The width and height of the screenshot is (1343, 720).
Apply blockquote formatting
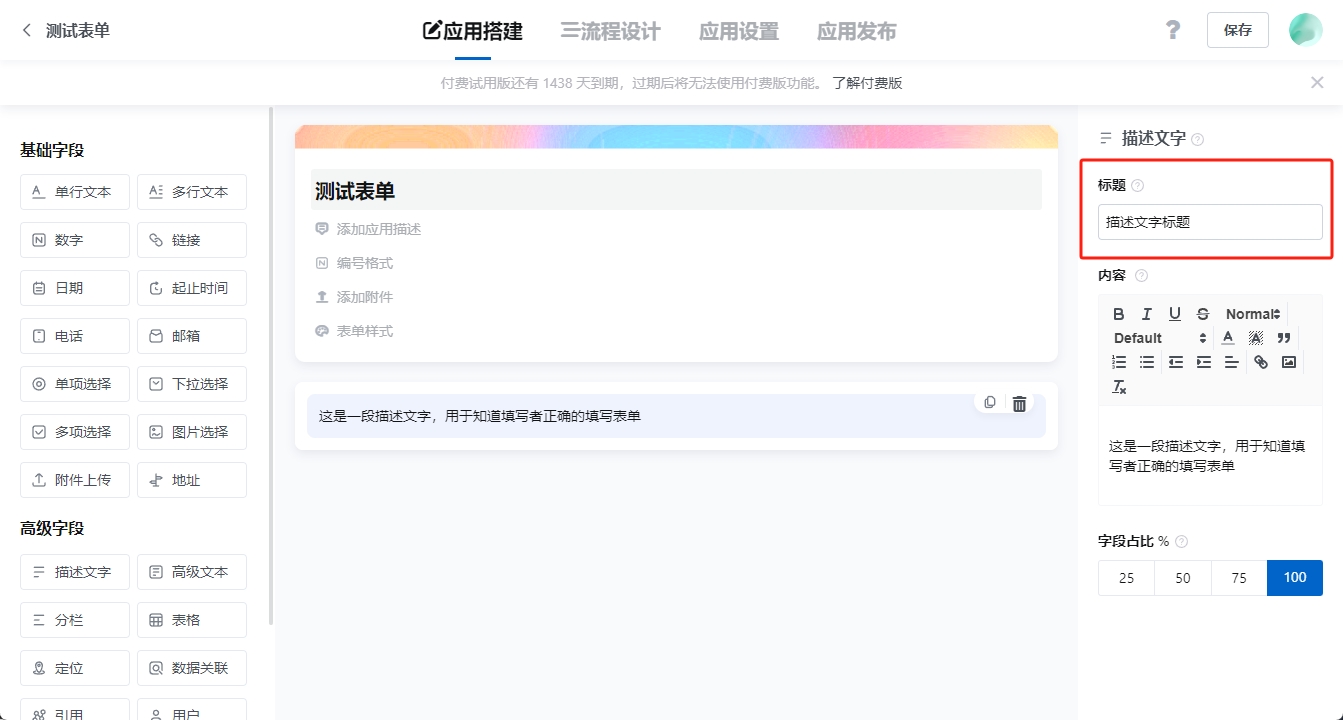point(1283,337)
